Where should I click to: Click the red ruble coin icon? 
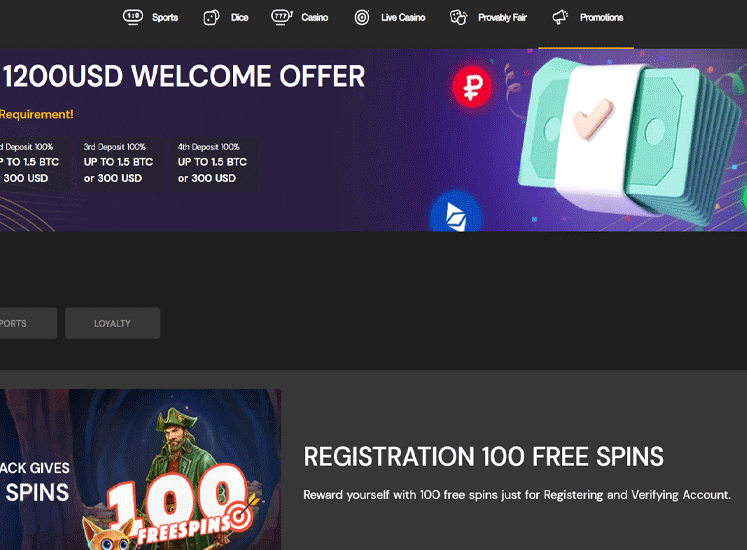(x=472, y=87)
